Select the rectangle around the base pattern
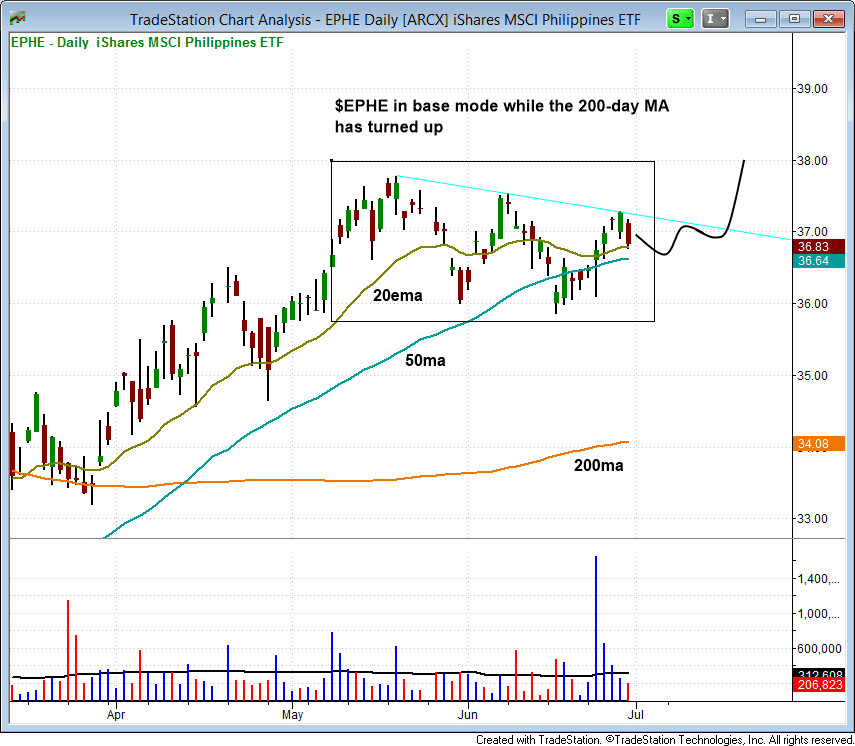 click(493, 161)
